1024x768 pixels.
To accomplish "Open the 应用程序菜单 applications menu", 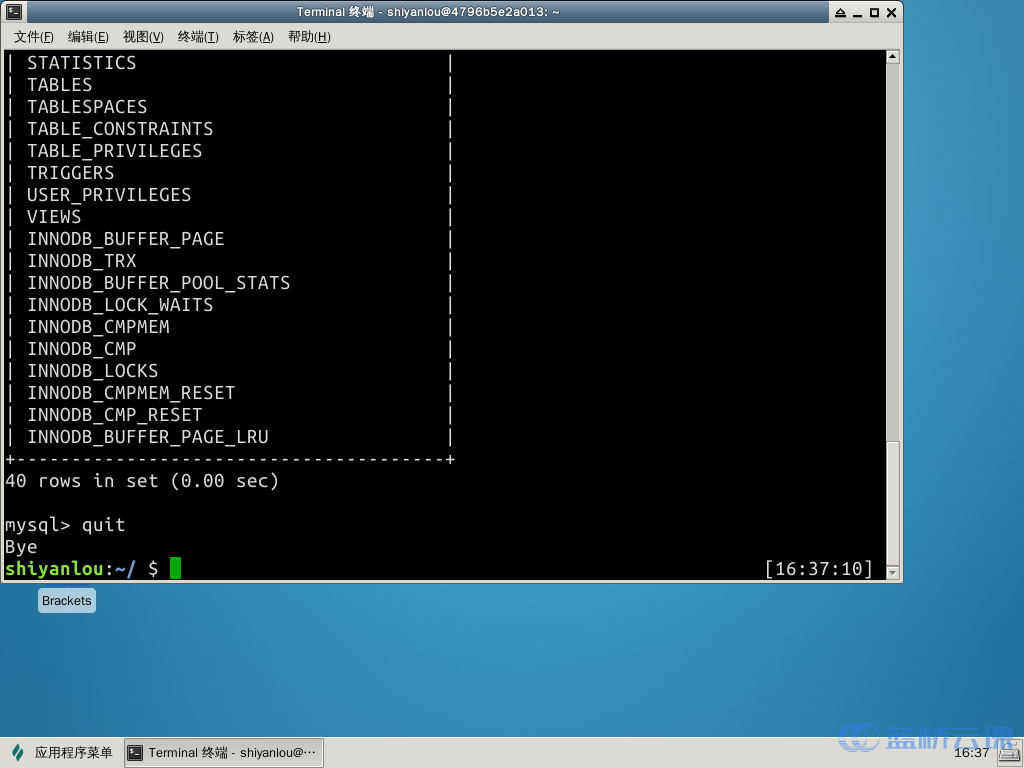I will pos(63,752).
